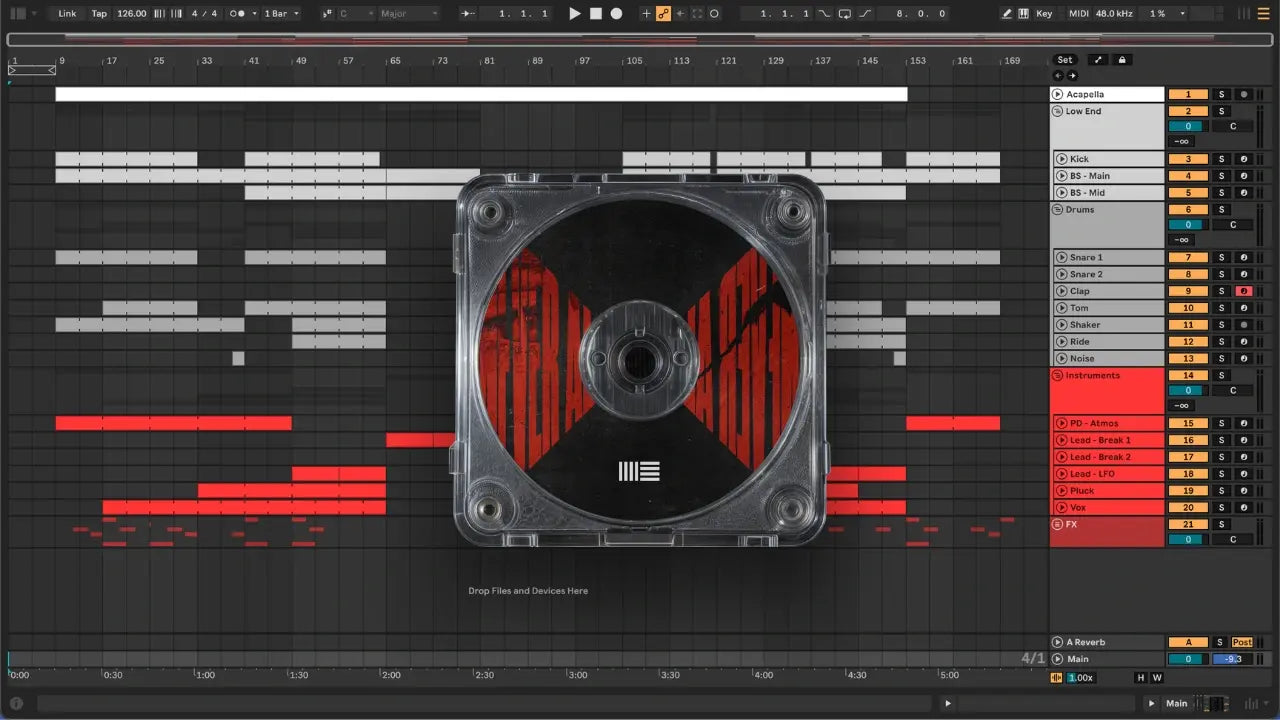
Task: Toggle the metronome icon
Action: [240, 14]
